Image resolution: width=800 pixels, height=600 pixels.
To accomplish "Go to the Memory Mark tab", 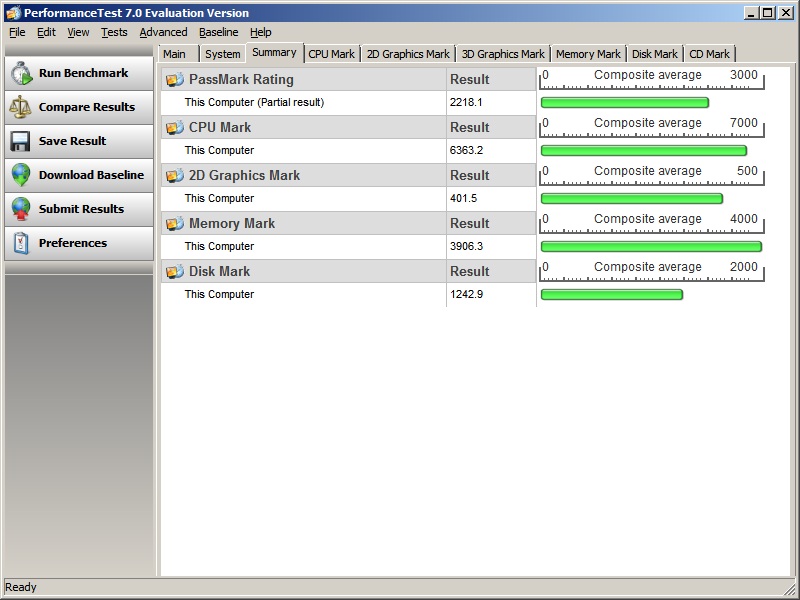I will 588,54.
